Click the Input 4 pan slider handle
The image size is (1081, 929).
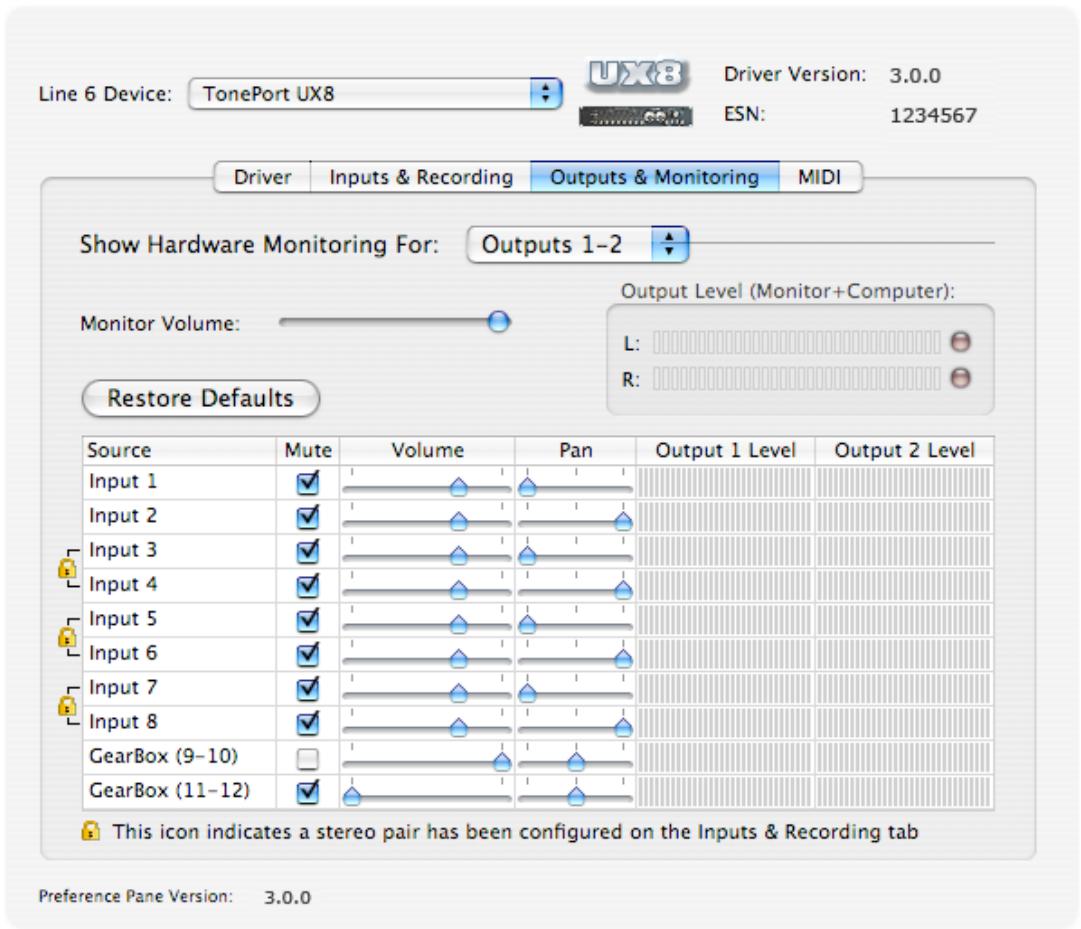623,590
